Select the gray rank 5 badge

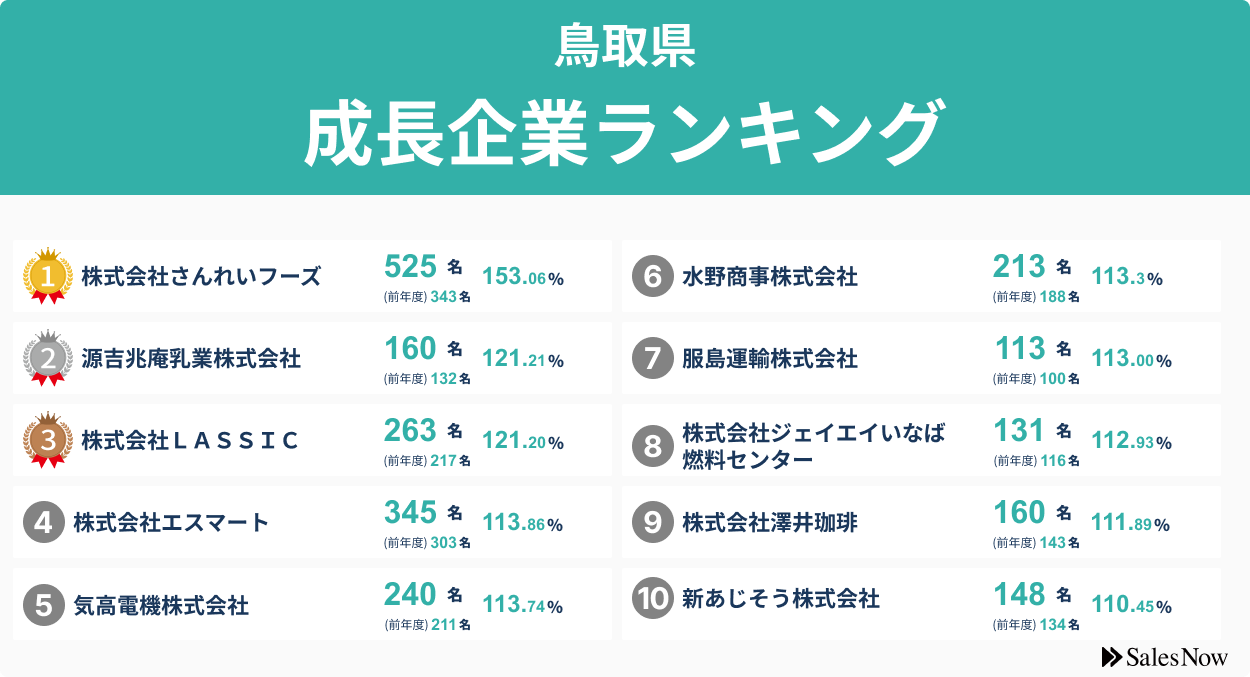(x=43, y=604)
